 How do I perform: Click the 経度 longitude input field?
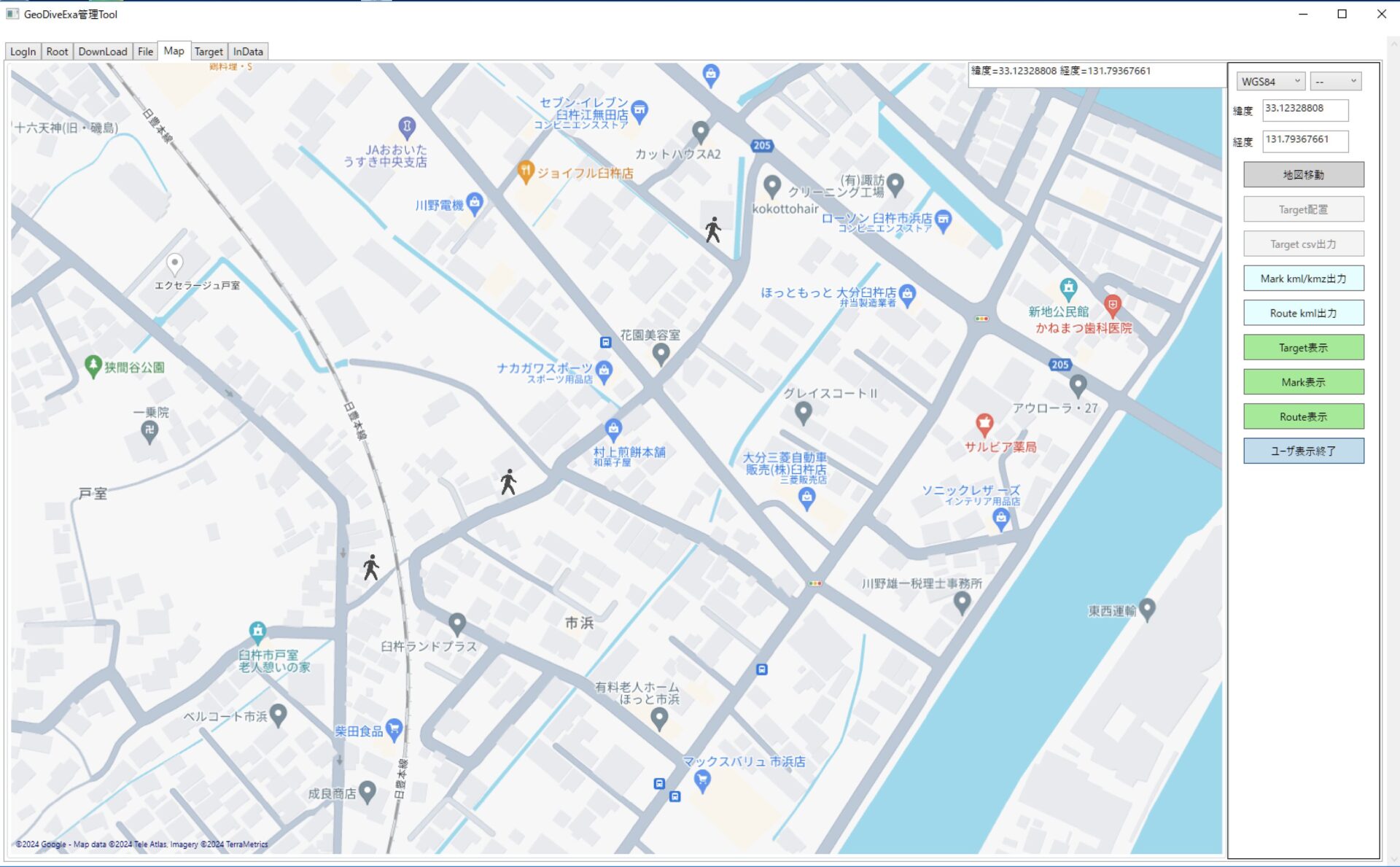(1305, 141)
